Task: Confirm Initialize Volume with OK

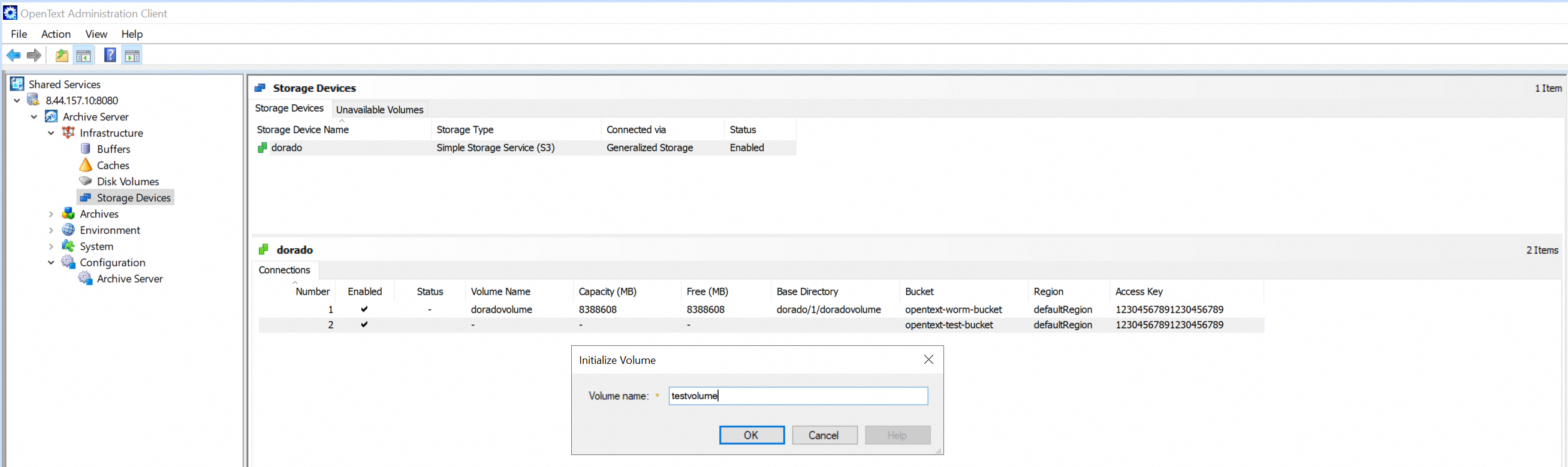Action: (x=752, y=435)
